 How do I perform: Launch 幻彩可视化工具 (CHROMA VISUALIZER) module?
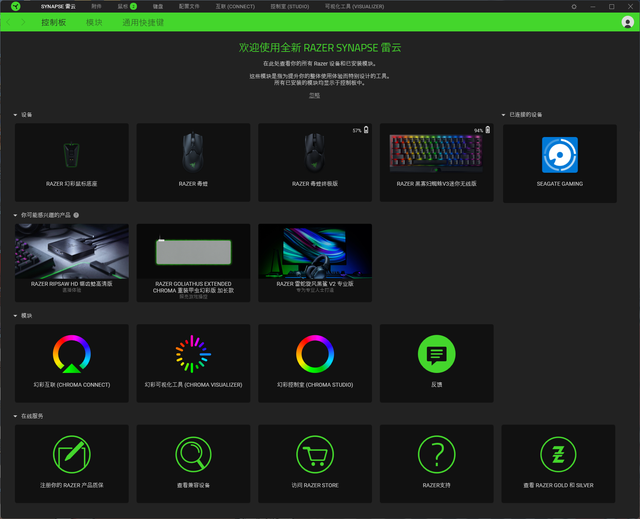click(x=193, y=363)
